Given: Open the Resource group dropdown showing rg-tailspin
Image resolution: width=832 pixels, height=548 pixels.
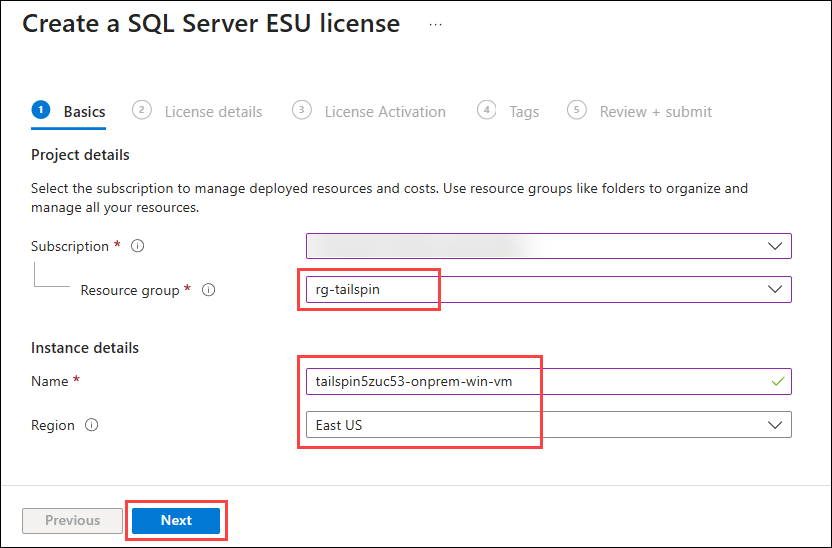Looking at the screenshot, I should tap(549, 290).
